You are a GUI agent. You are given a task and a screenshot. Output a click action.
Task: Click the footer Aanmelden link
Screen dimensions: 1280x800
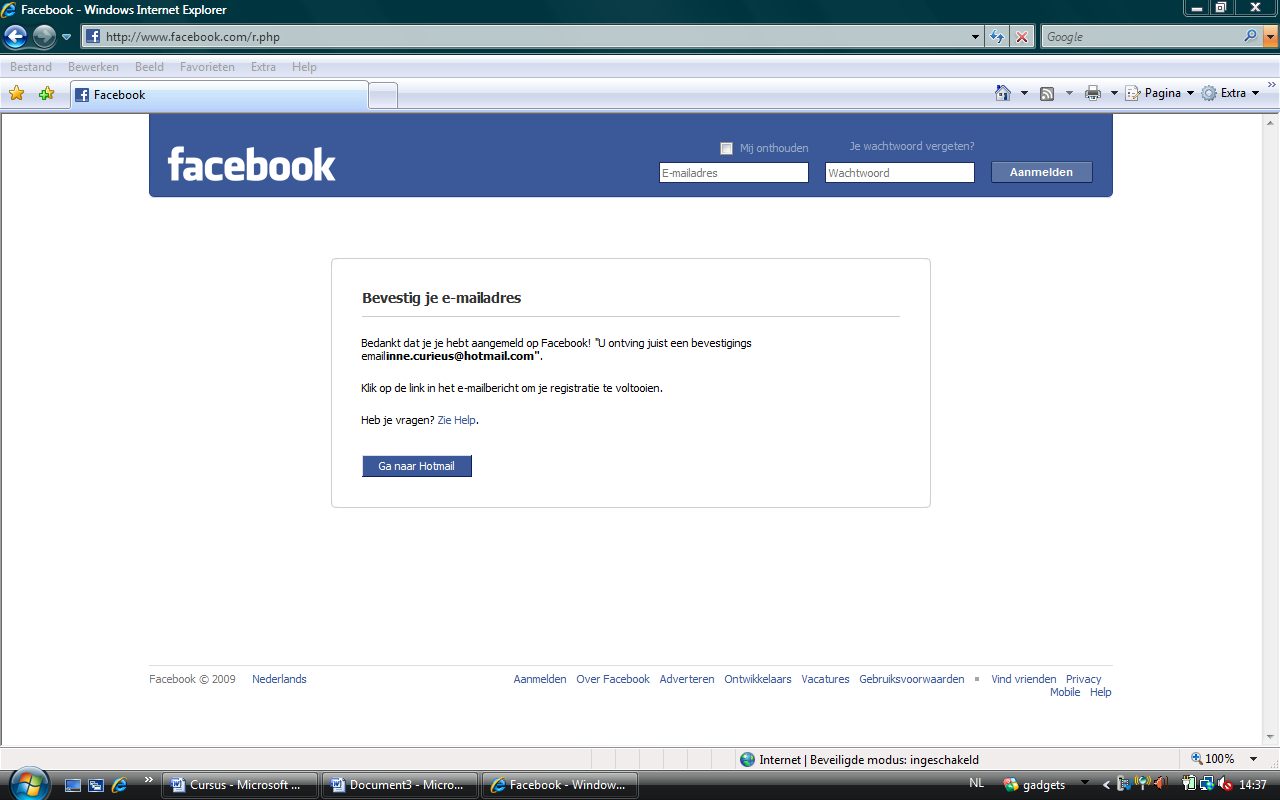pos(540,679)
